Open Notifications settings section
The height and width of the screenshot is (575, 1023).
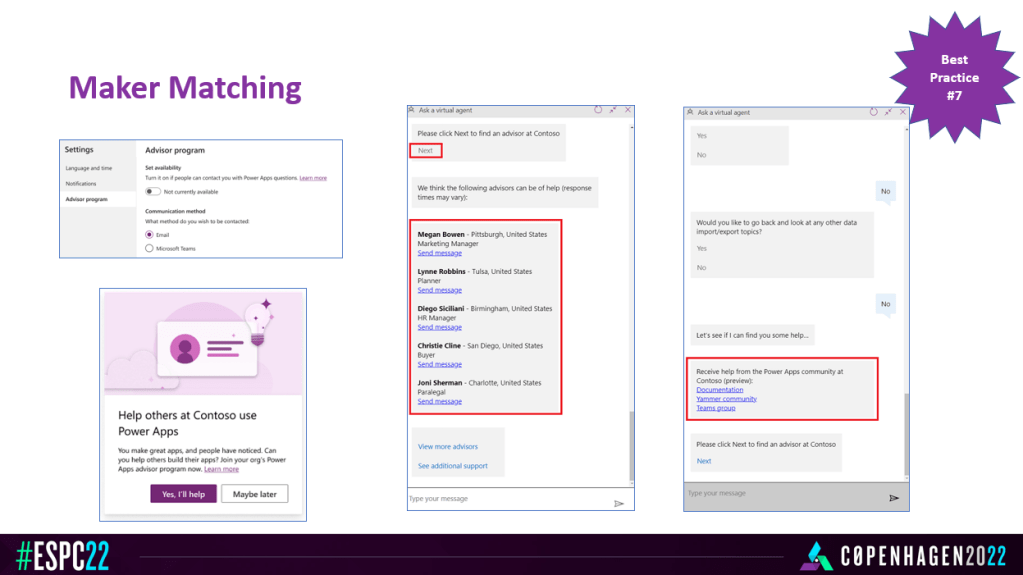pyautogui.click(x=81, y=184)
